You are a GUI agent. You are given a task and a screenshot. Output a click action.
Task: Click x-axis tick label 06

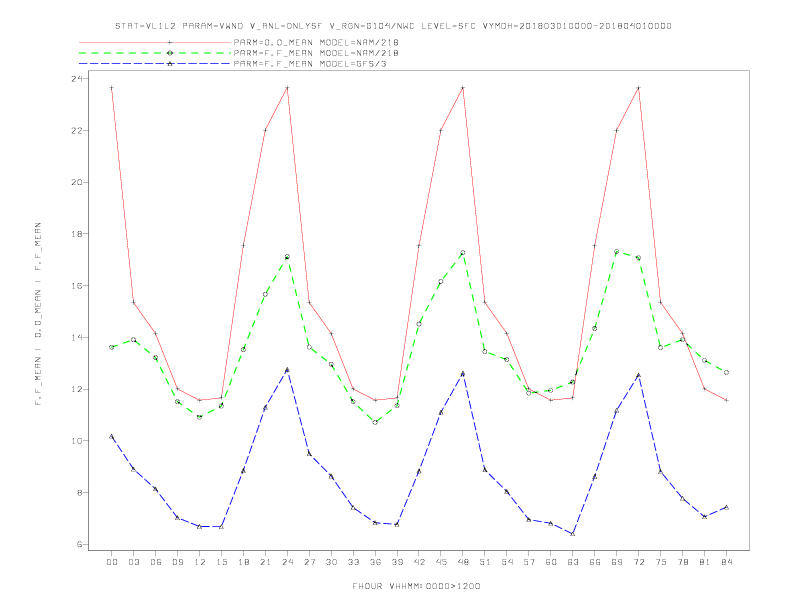point(156,562)
